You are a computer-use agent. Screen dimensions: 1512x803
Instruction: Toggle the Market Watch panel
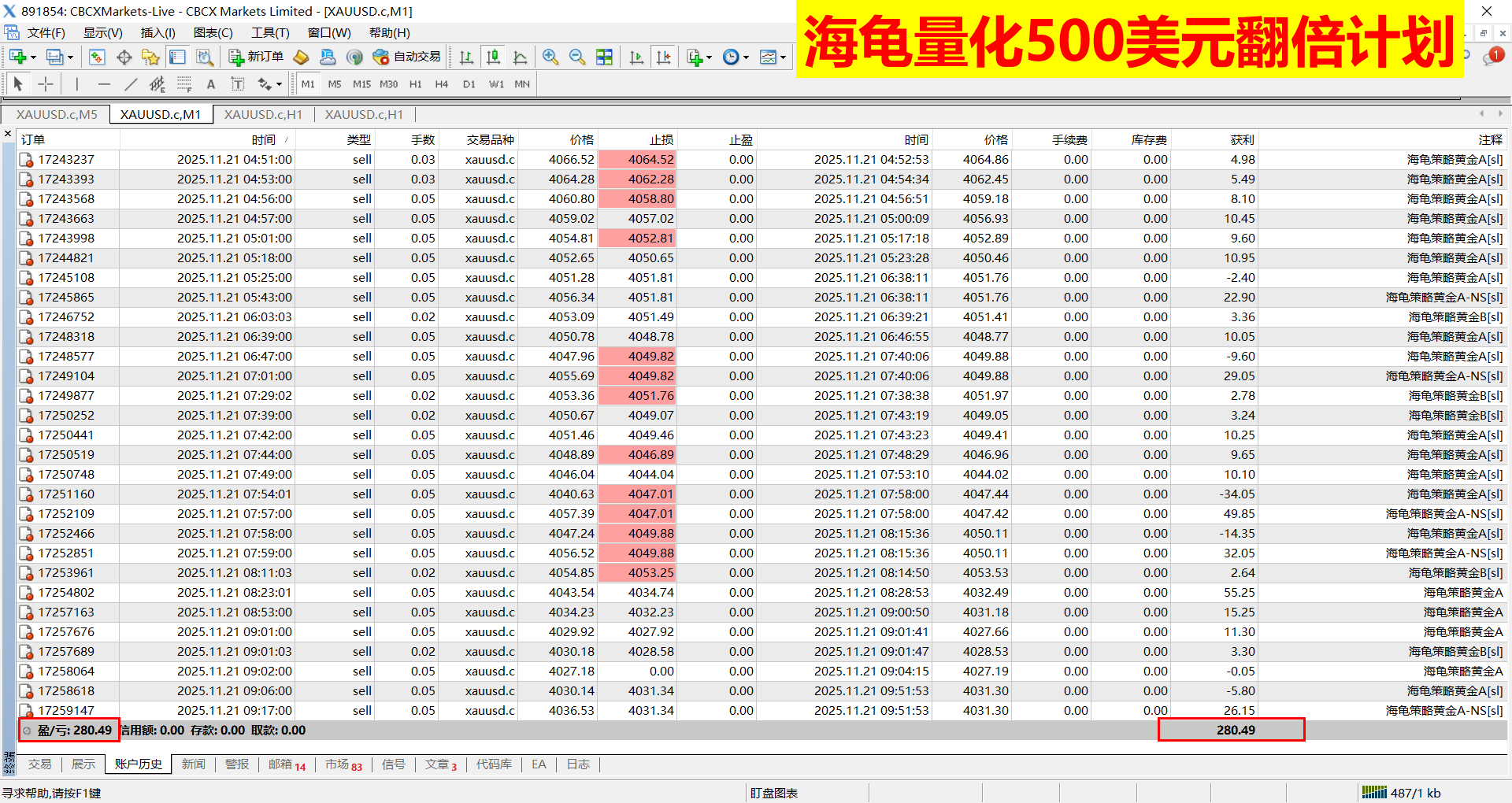click(95, 57)
